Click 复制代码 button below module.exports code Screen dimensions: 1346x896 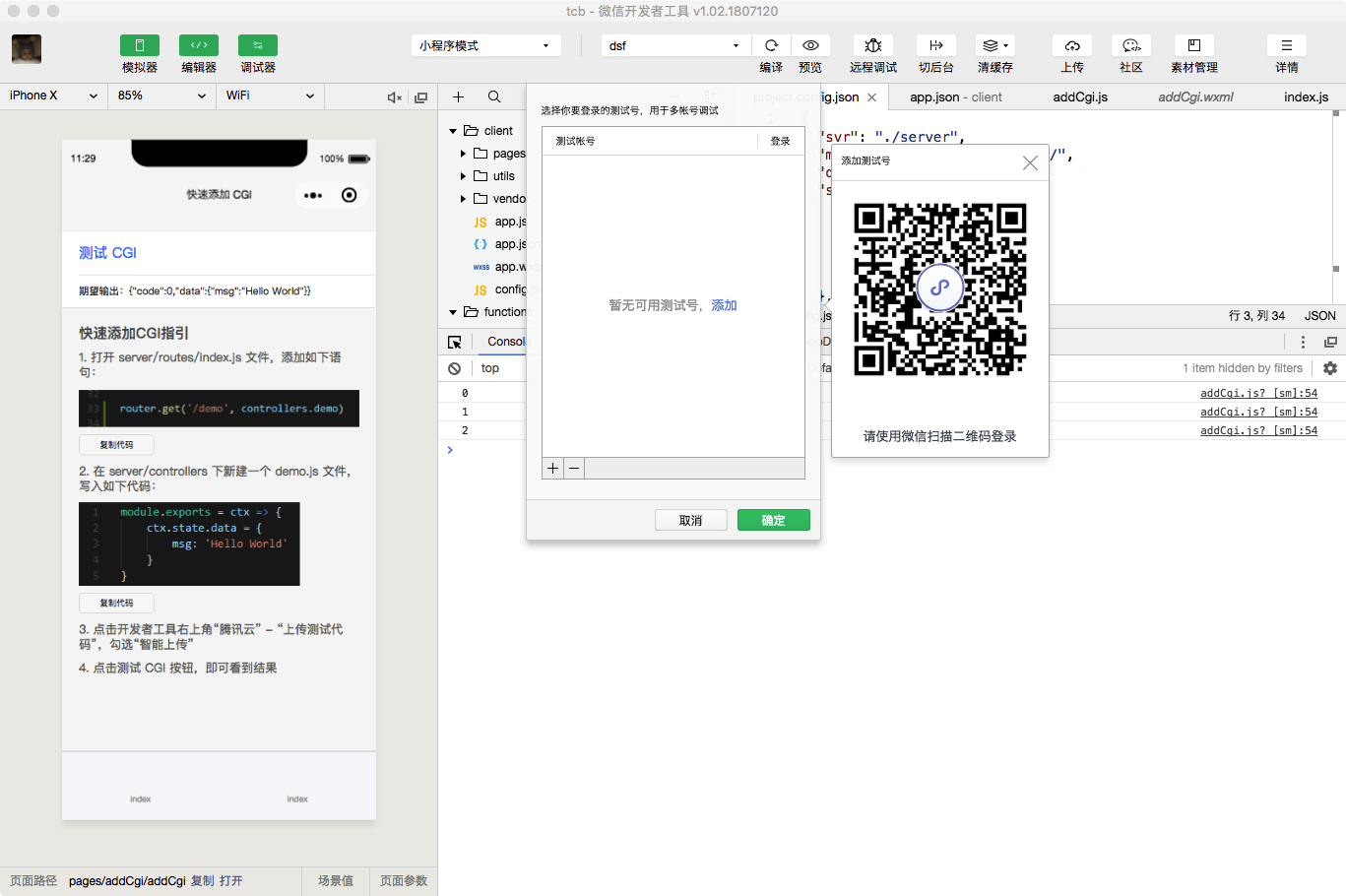116,603
